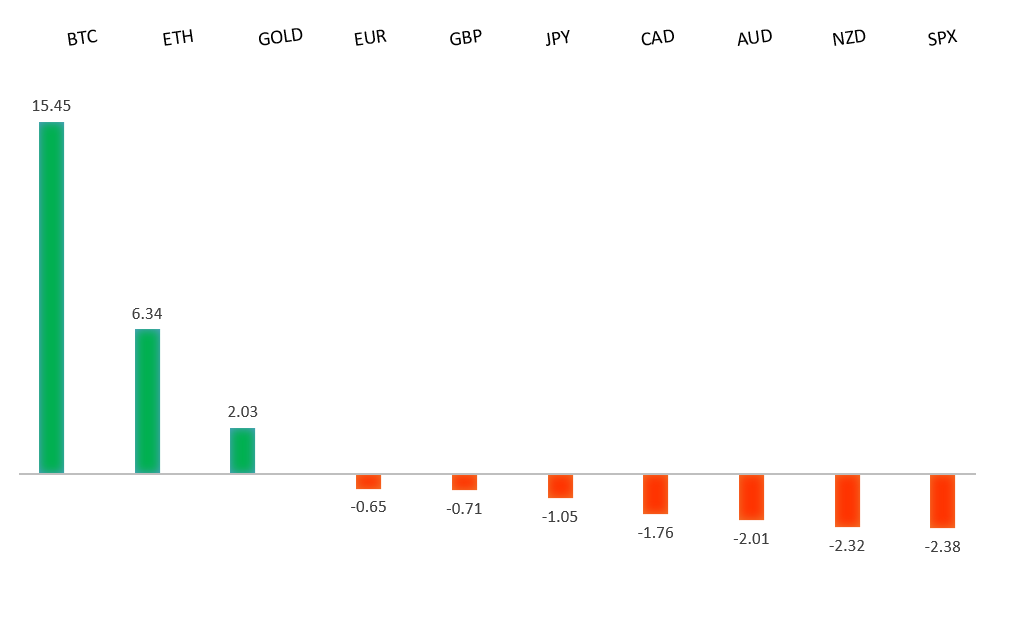Screen dimensions: 1012x622
Task: Click the red CAD bar
Action: [655, 494]
